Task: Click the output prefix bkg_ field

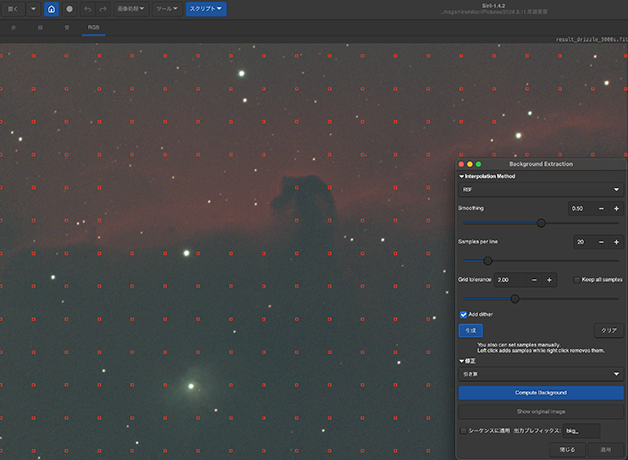Action: tap(580, 431)
